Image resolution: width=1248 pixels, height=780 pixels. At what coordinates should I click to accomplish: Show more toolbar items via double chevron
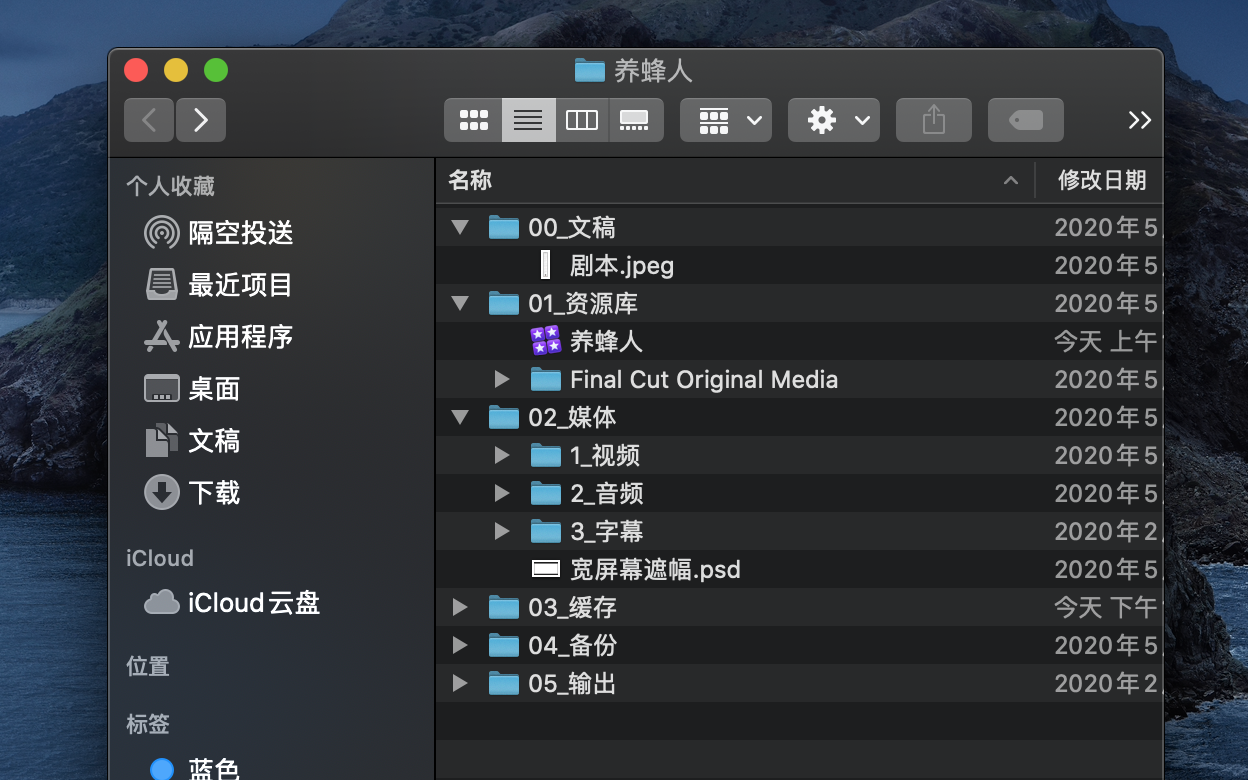point(1139,120)
